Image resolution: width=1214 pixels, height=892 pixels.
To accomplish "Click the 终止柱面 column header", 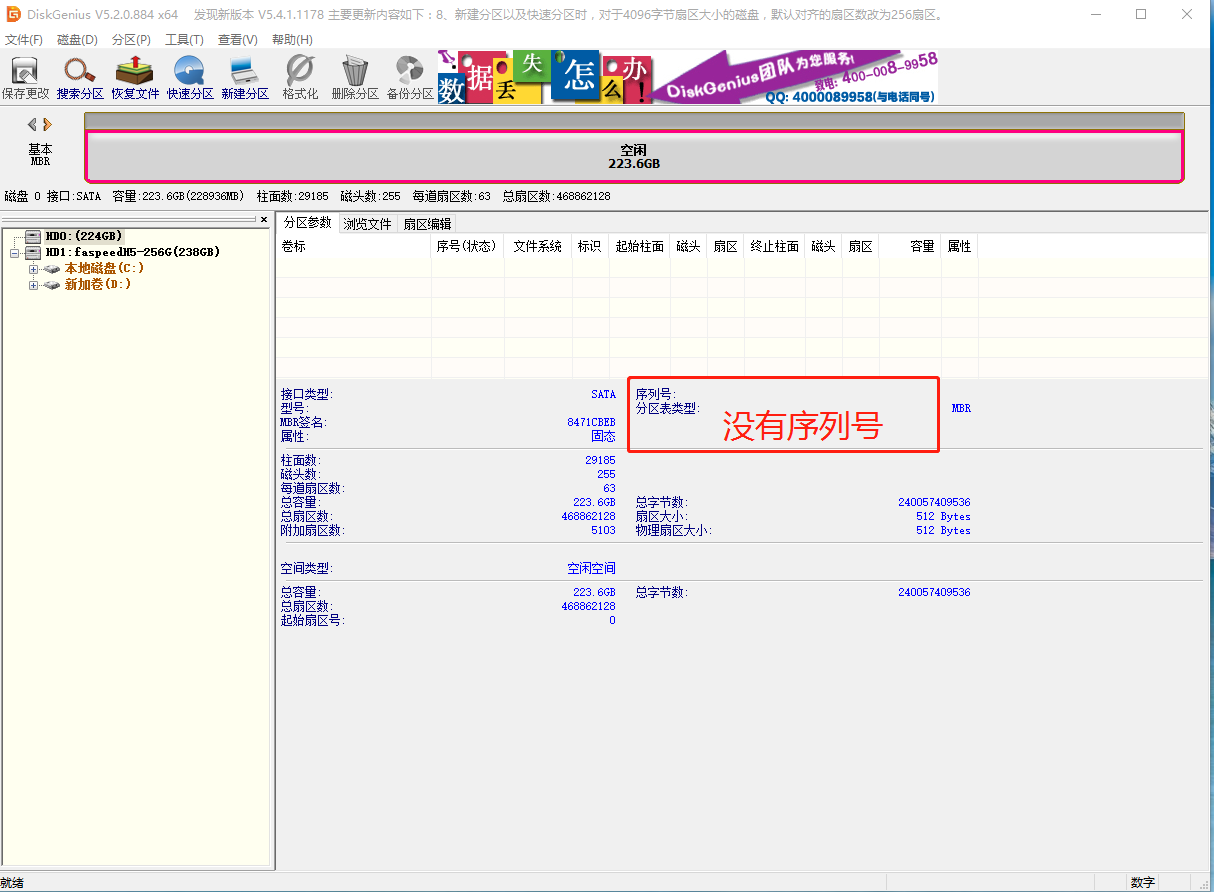I will (775, 246).
